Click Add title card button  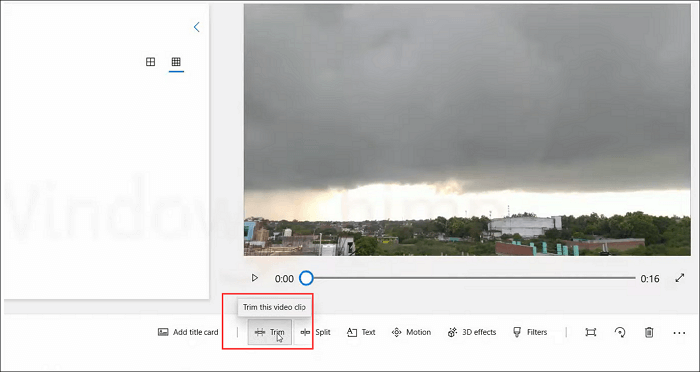188,332
